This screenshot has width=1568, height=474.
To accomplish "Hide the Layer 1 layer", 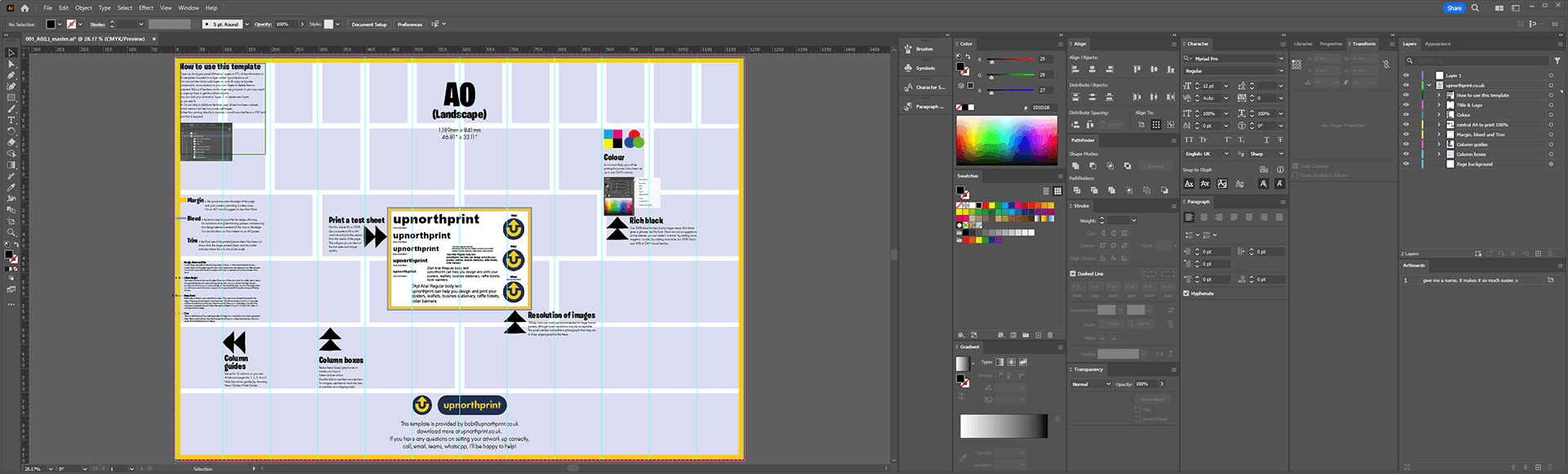I will (1406, 75).
